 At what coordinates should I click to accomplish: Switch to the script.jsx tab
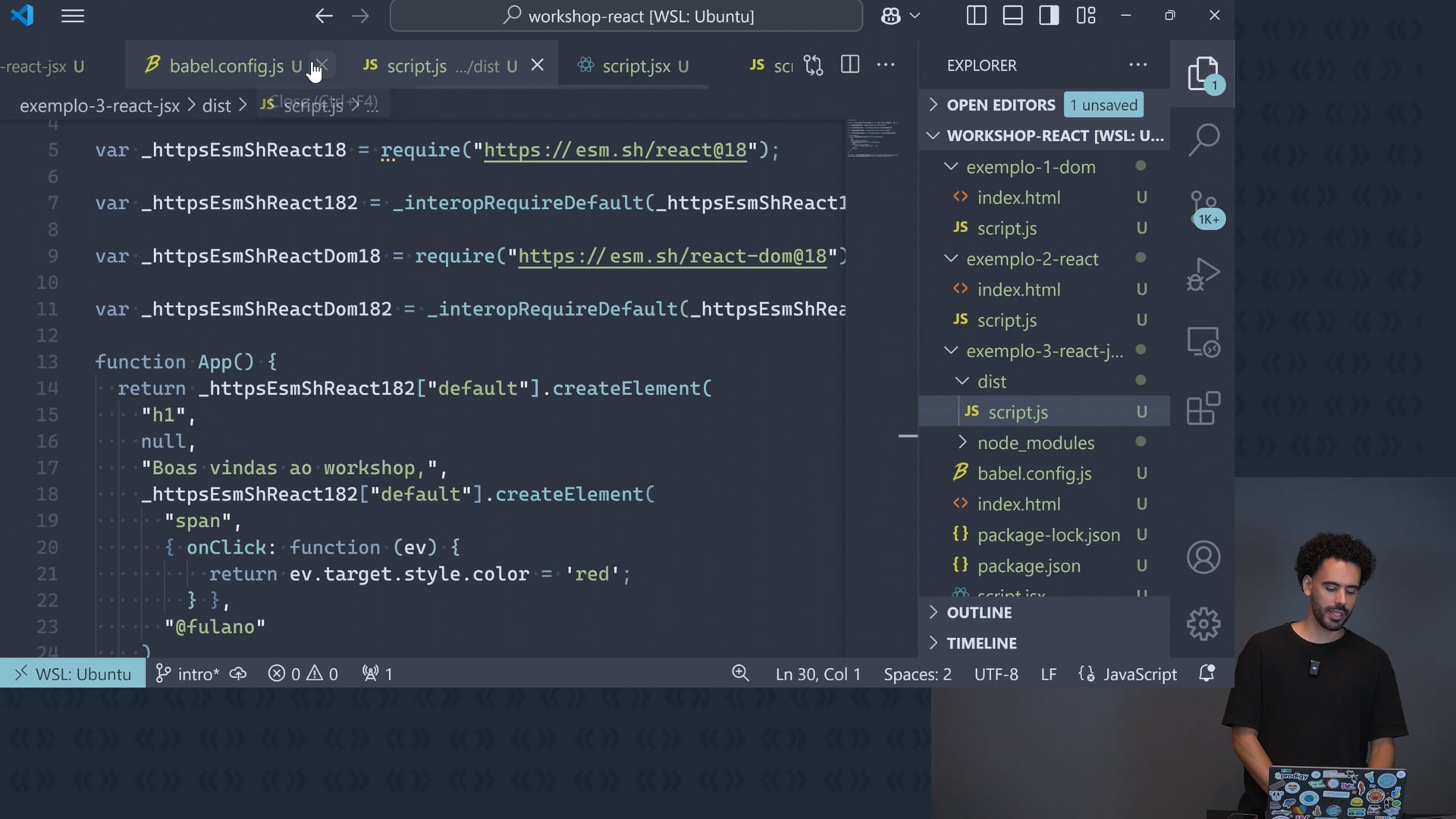635,66
